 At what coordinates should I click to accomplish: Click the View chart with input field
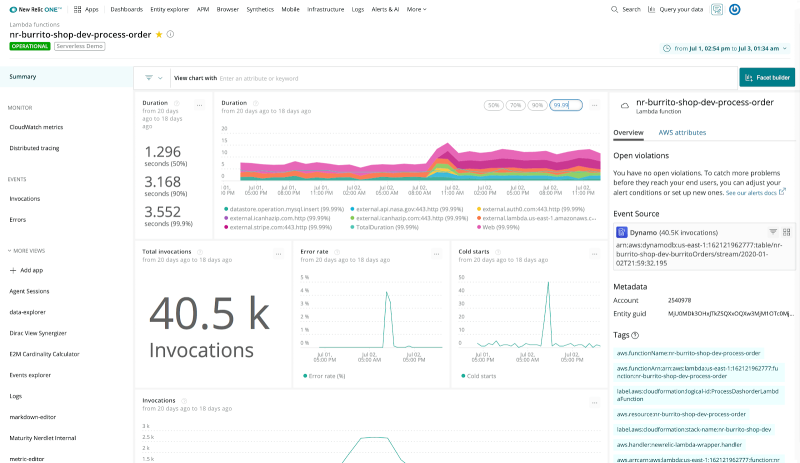(453, 78)
